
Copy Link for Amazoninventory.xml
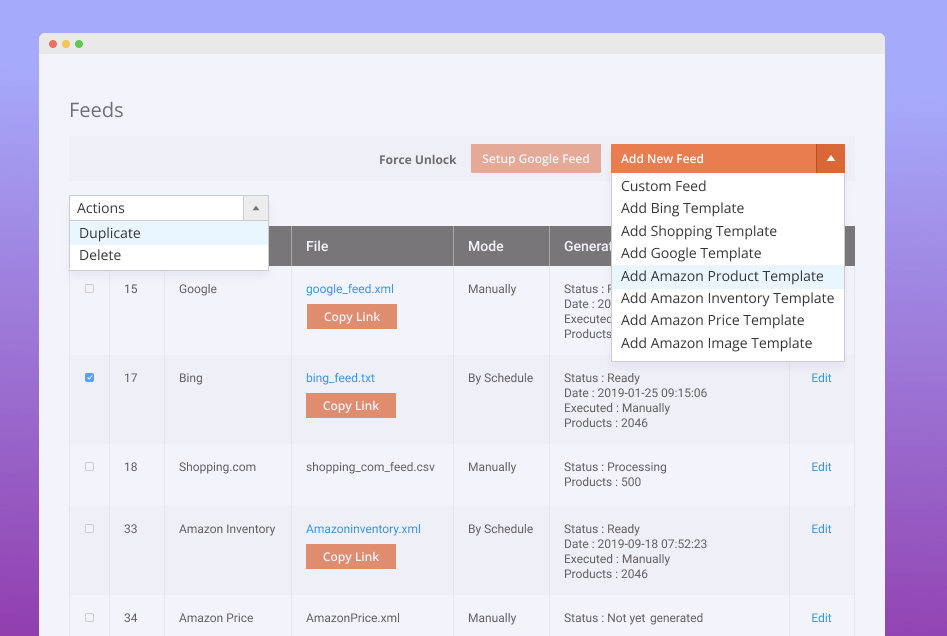pyautogui.click(x=350, y=556)
